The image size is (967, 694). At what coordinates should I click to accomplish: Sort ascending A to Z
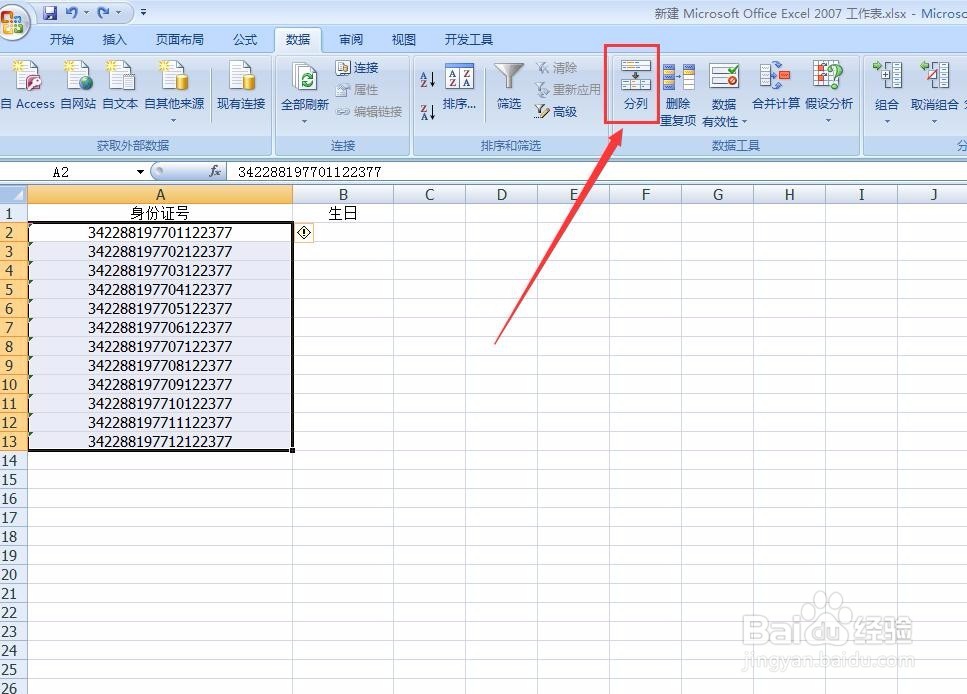point(427,79)
